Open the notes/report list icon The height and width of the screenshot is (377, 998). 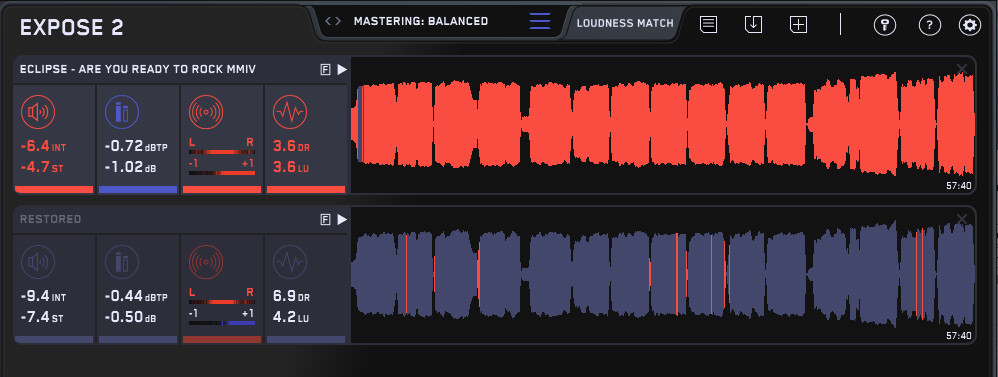click(x=708, y=25)
